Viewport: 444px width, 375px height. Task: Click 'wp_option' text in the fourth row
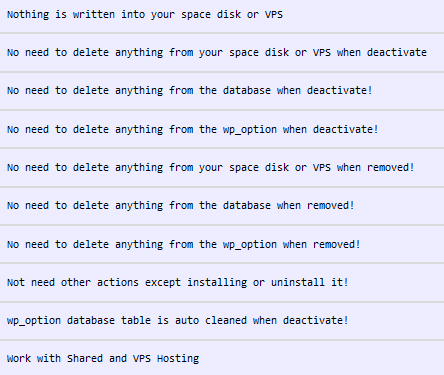click(x=250, y=130)
